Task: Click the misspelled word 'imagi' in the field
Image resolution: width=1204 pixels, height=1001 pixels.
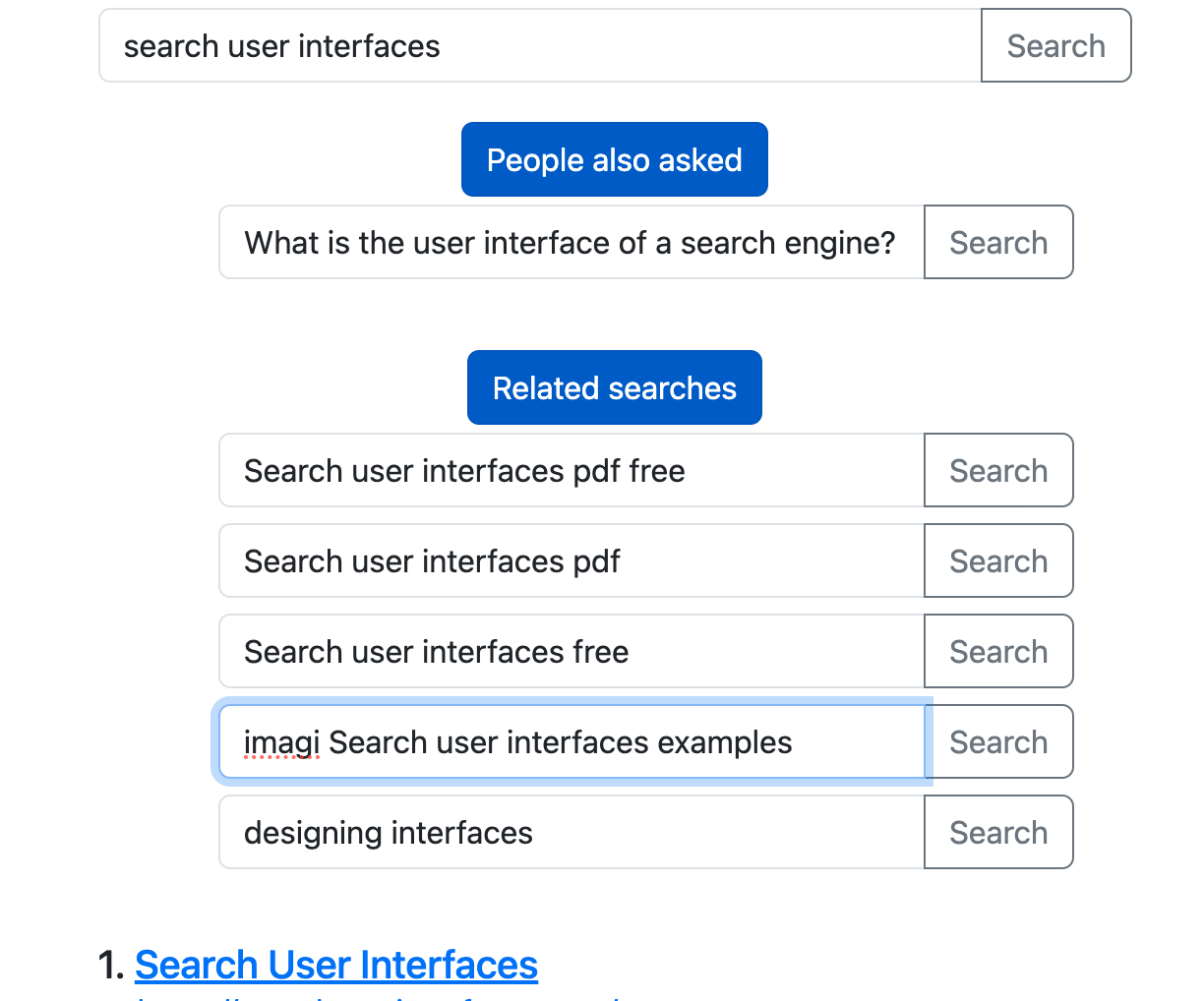Action: [x=281, y=743]
